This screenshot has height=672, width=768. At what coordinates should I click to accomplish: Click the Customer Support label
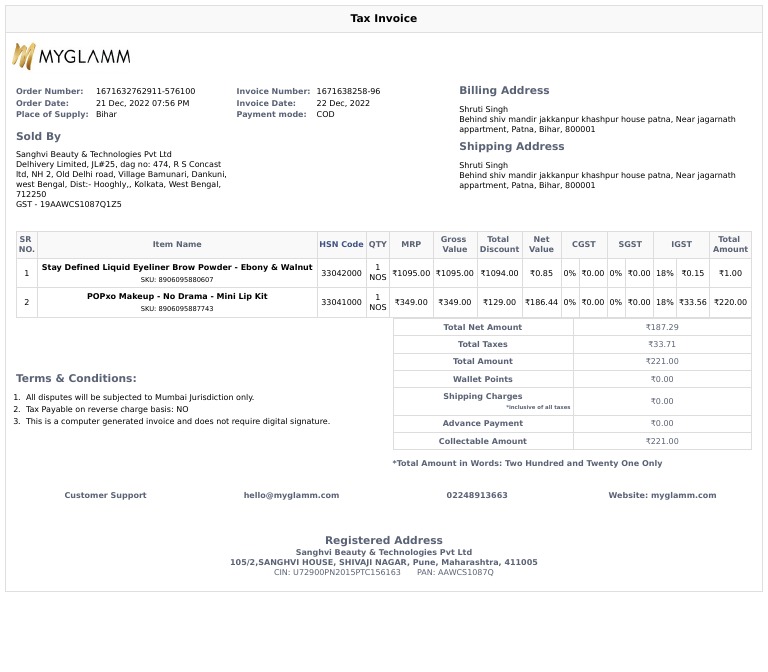pos(105,495)
